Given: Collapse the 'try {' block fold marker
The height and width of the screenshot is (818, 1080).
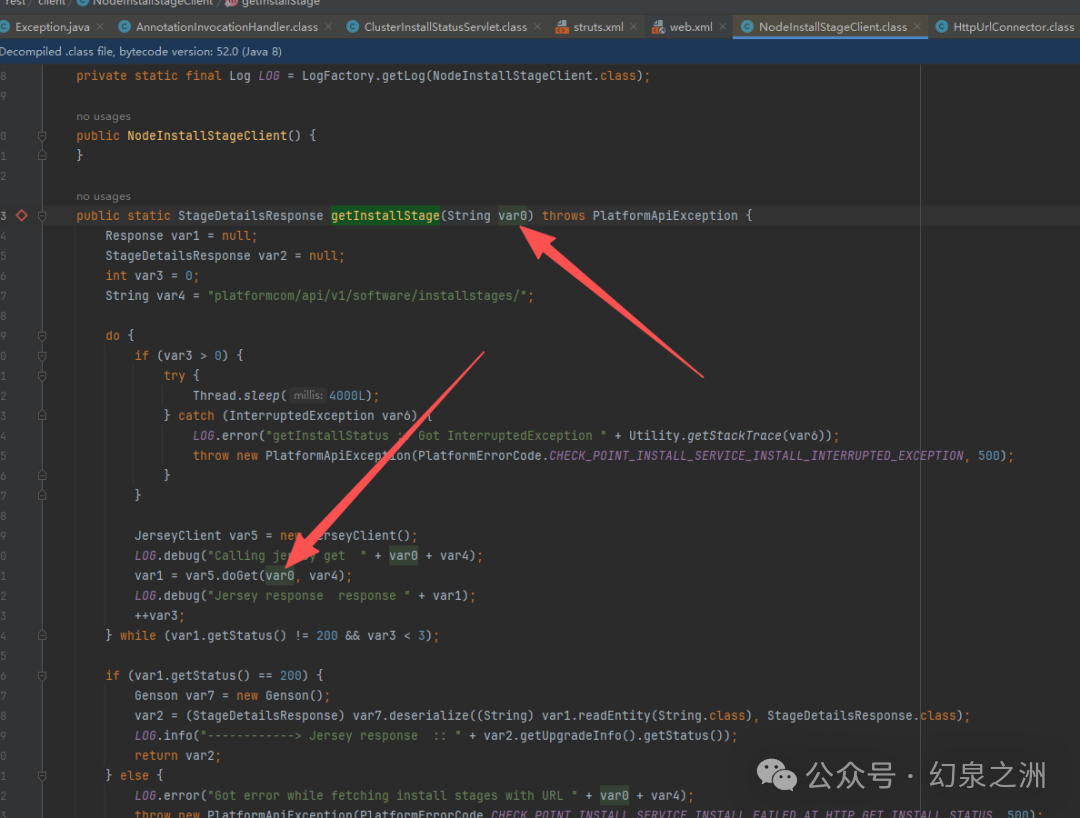Looking at the screenshot, I should tap(42, 376).
